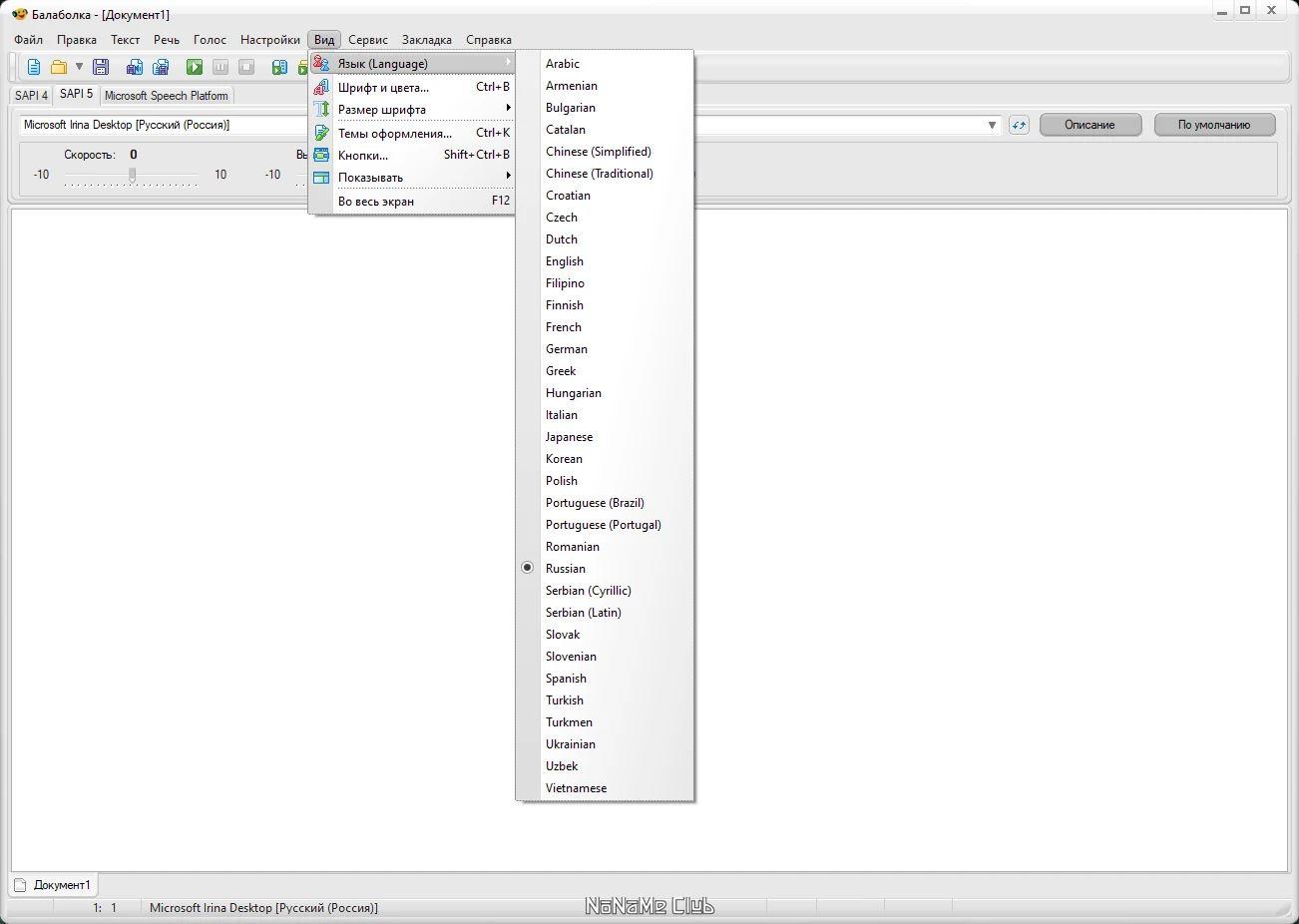Click the Темы оформления icon
1299x924 pixels.
[x=321, y=133]
